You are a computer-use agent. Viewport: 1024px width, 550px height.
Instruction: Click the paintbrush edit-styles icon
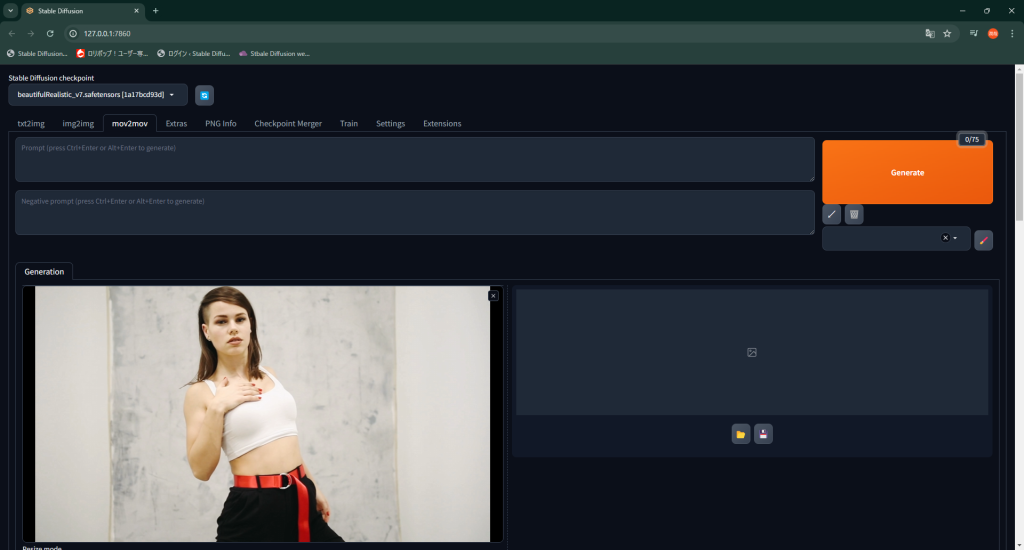click(x=984, y=239)
